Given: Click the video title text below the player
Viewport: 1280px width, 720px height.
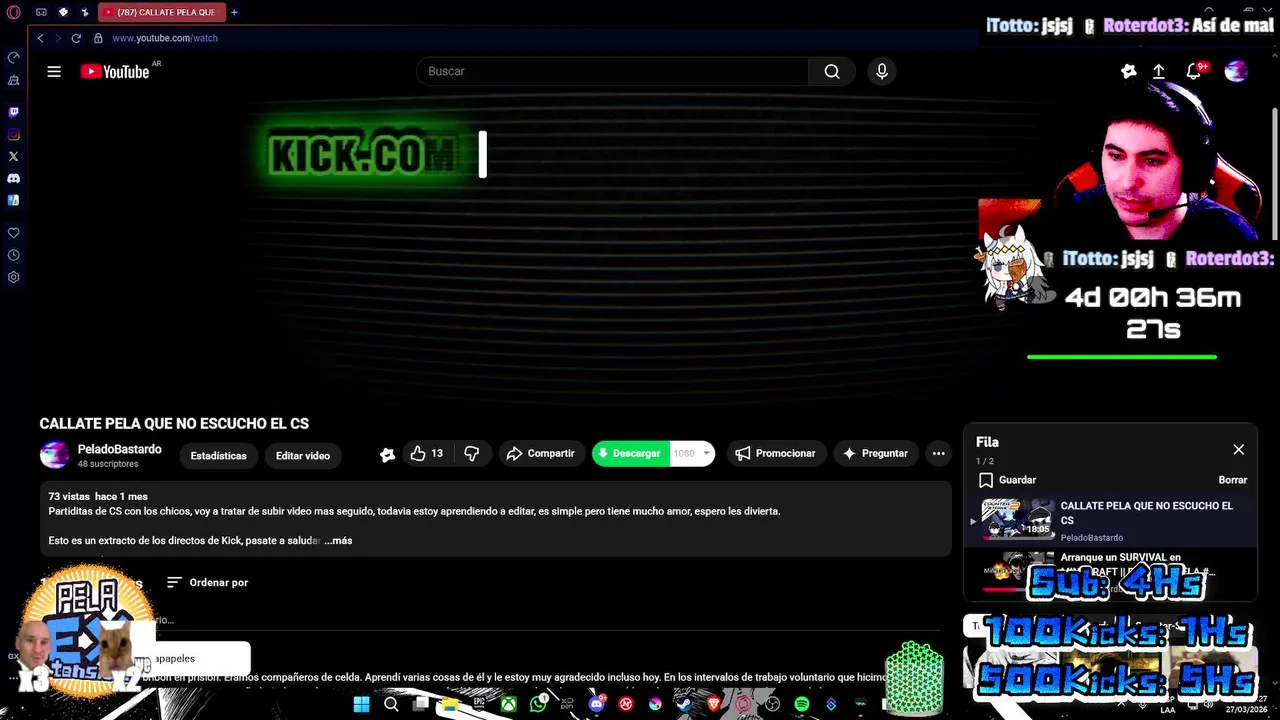Looking at the screenshot, I should pos(174,424).
